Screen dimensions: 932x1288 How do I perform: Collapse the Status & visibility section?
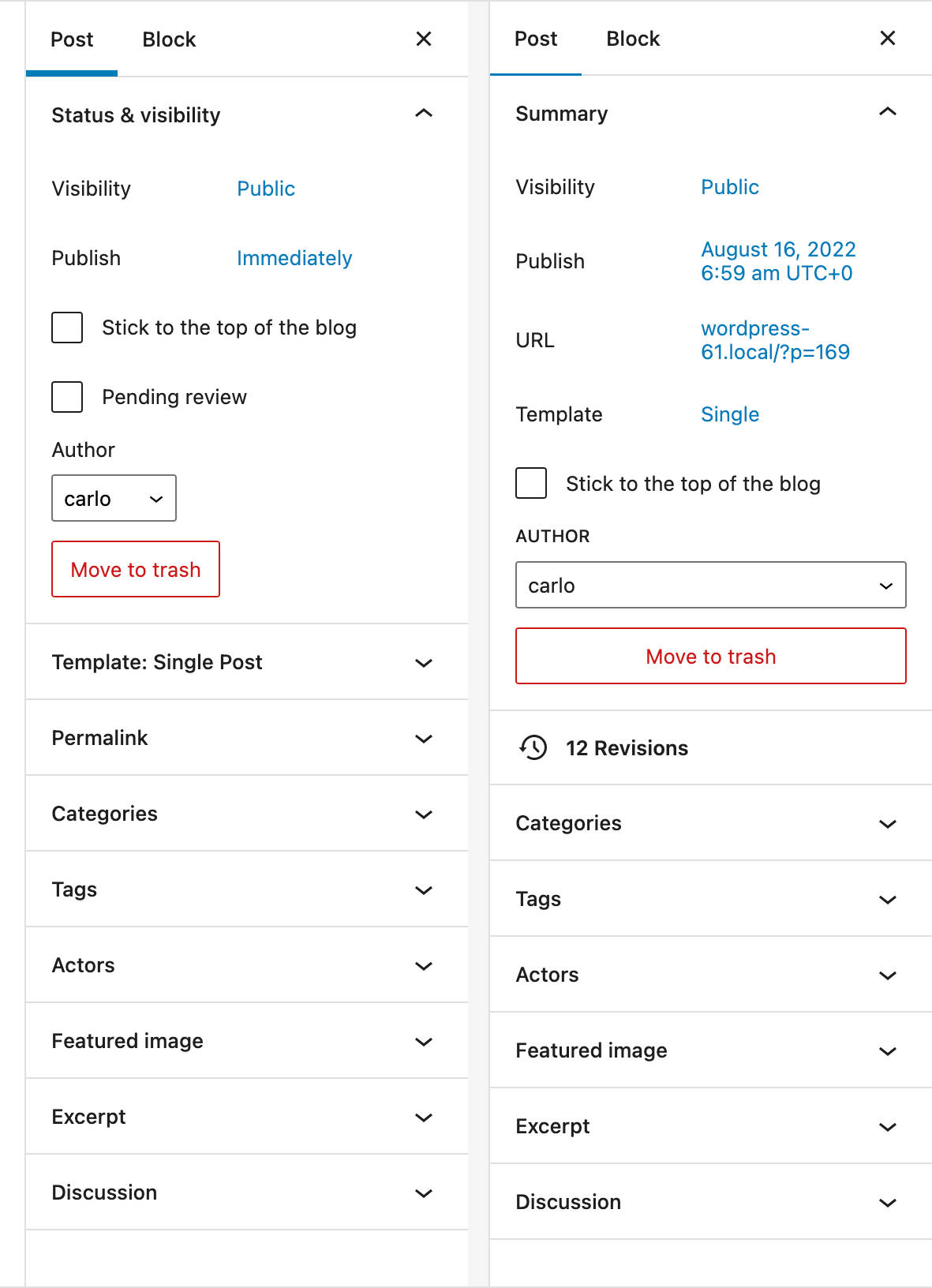[x=424, y=114]
